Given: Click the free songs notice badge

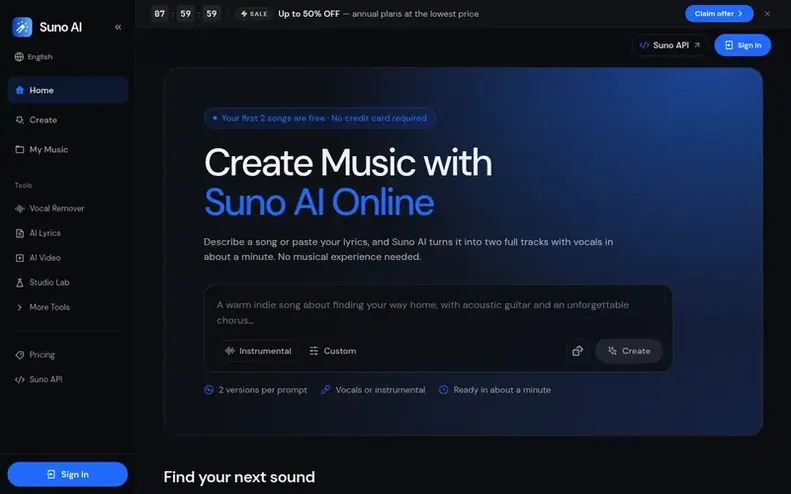Looking at the screenshot, I should [x=320, y=118].
